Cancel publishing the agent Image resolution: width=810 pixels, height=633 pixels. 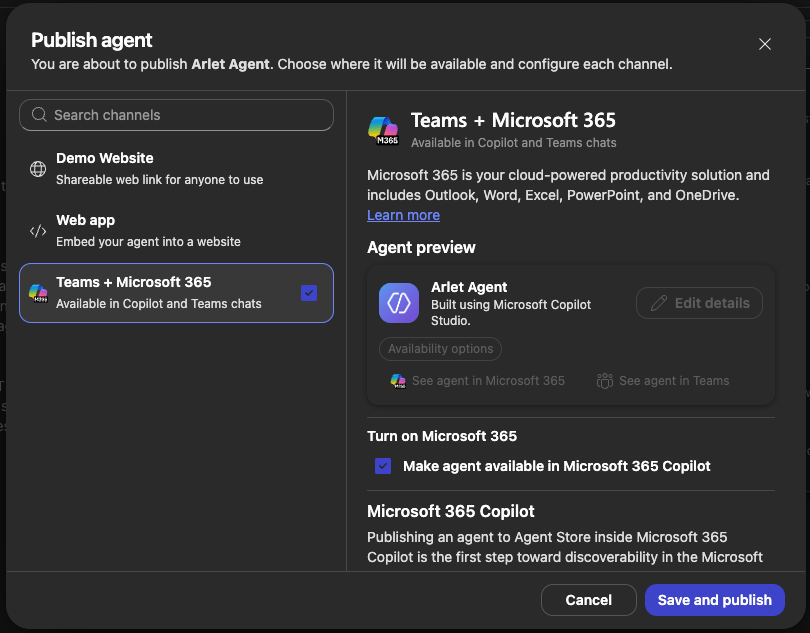(588, 600)
